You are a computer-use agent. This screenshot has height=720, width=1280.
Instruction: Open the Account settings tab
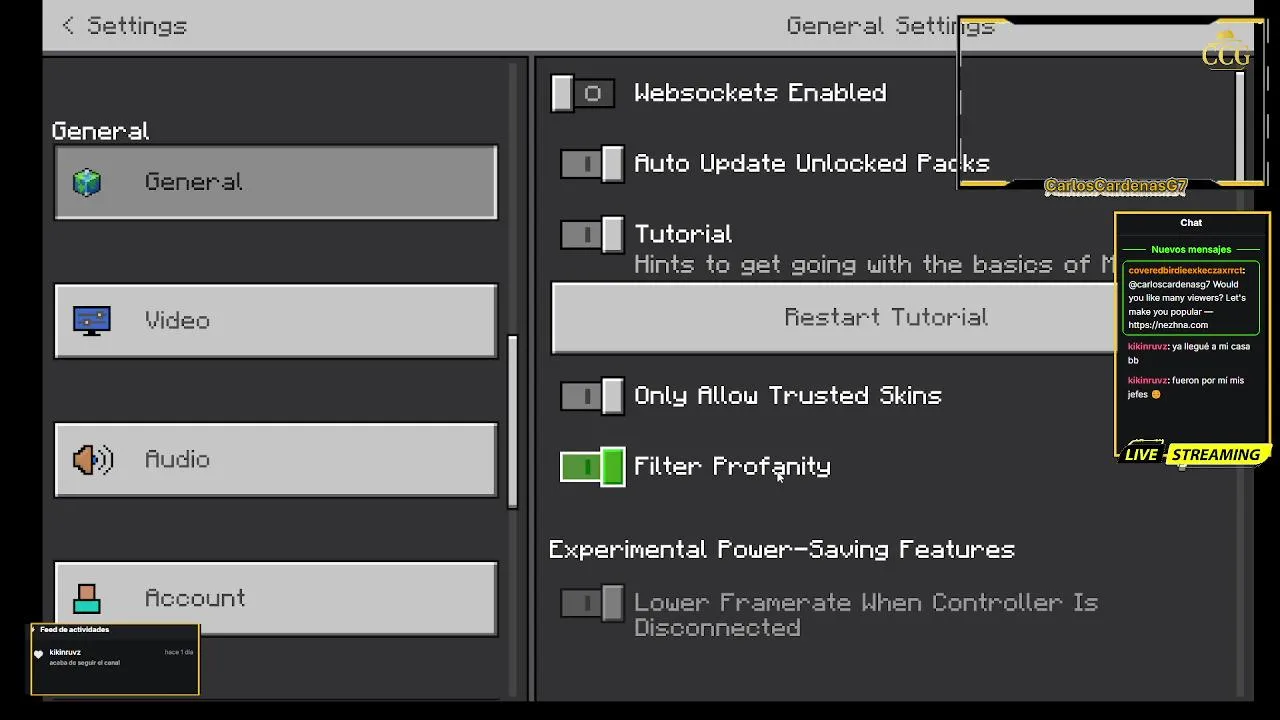coord(276,598)
